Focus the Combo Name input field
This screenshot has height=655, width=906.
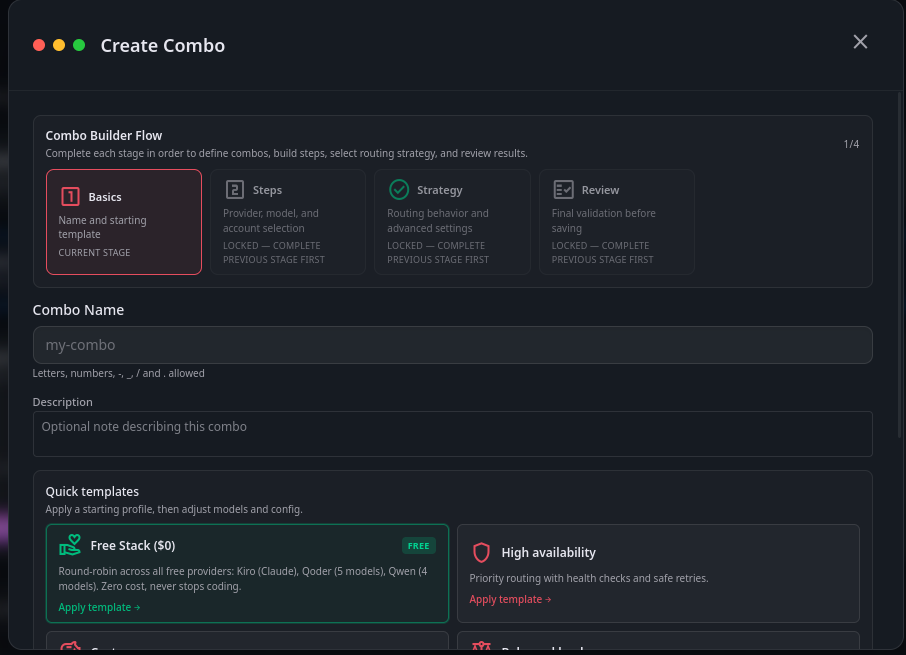[452, 345]
